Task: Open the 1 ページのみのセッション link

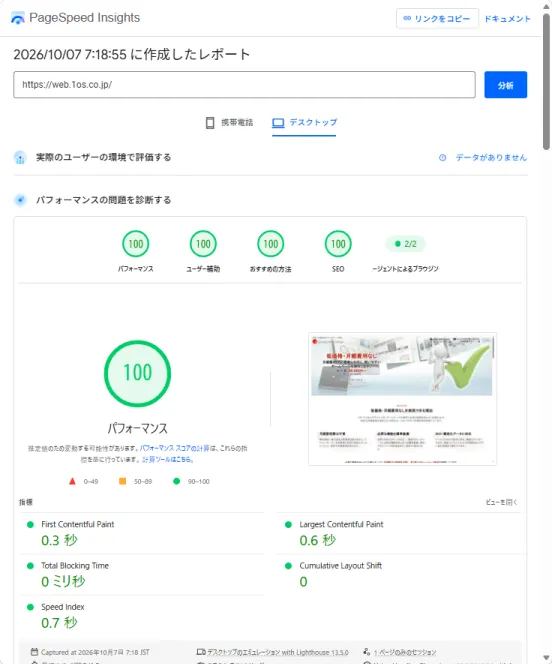Action: click(405, 653)
